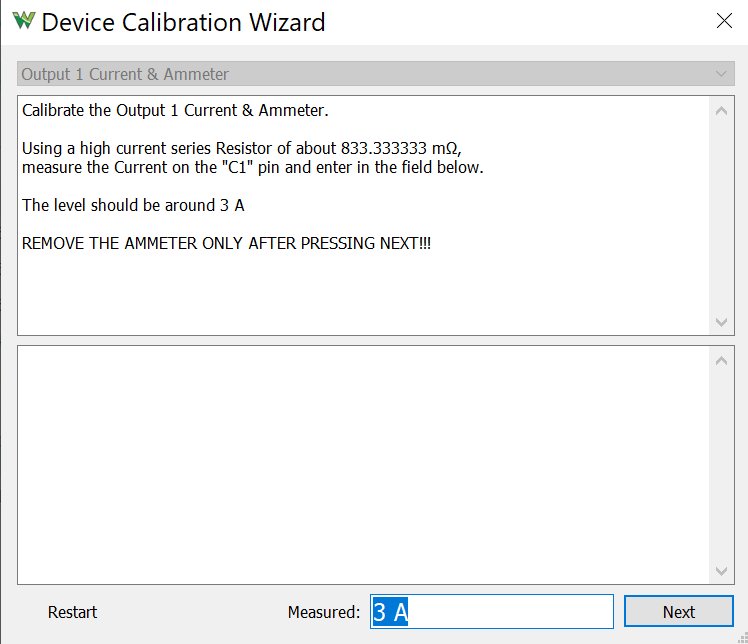Click the 'Measured:' label
The width and height of the screenshot is (748, 644).
click(x=324, y=612)
